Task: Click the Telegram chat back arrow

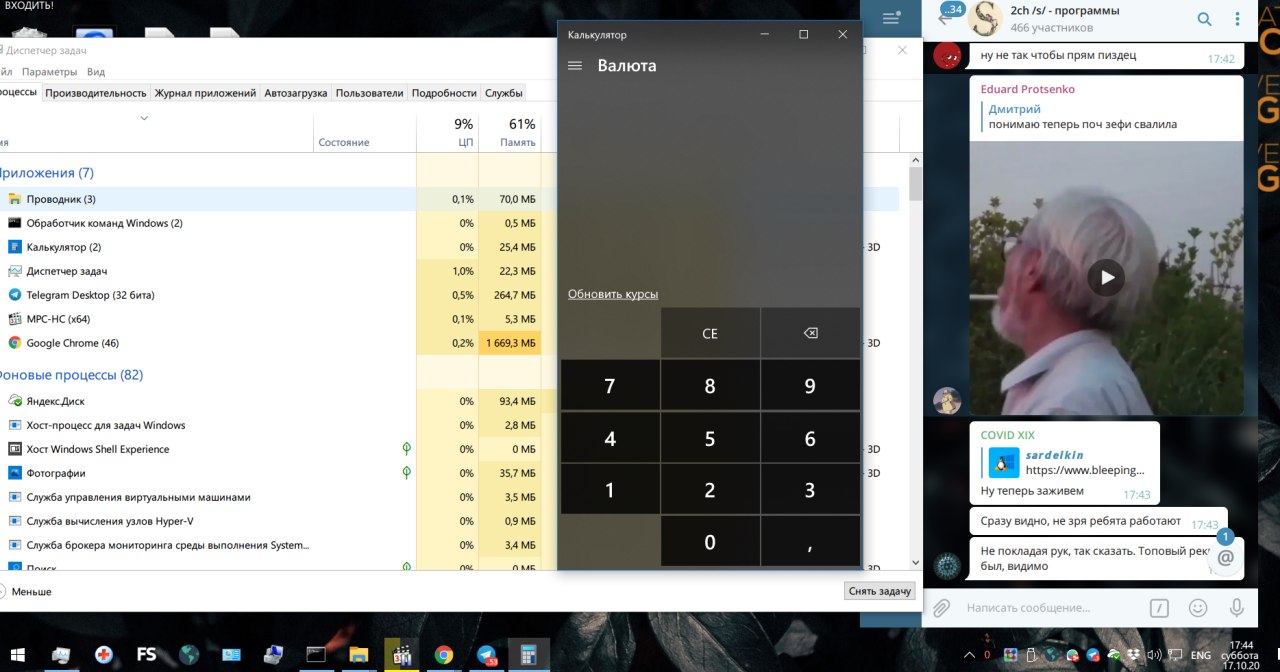Action: pyautogui.click(x=944, y=18)
